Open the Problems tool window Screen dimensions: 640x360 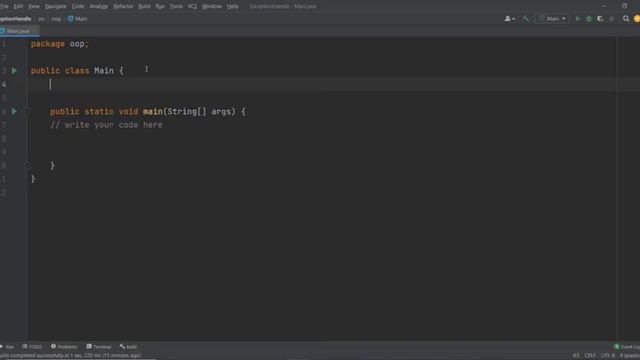coord(64,347)
